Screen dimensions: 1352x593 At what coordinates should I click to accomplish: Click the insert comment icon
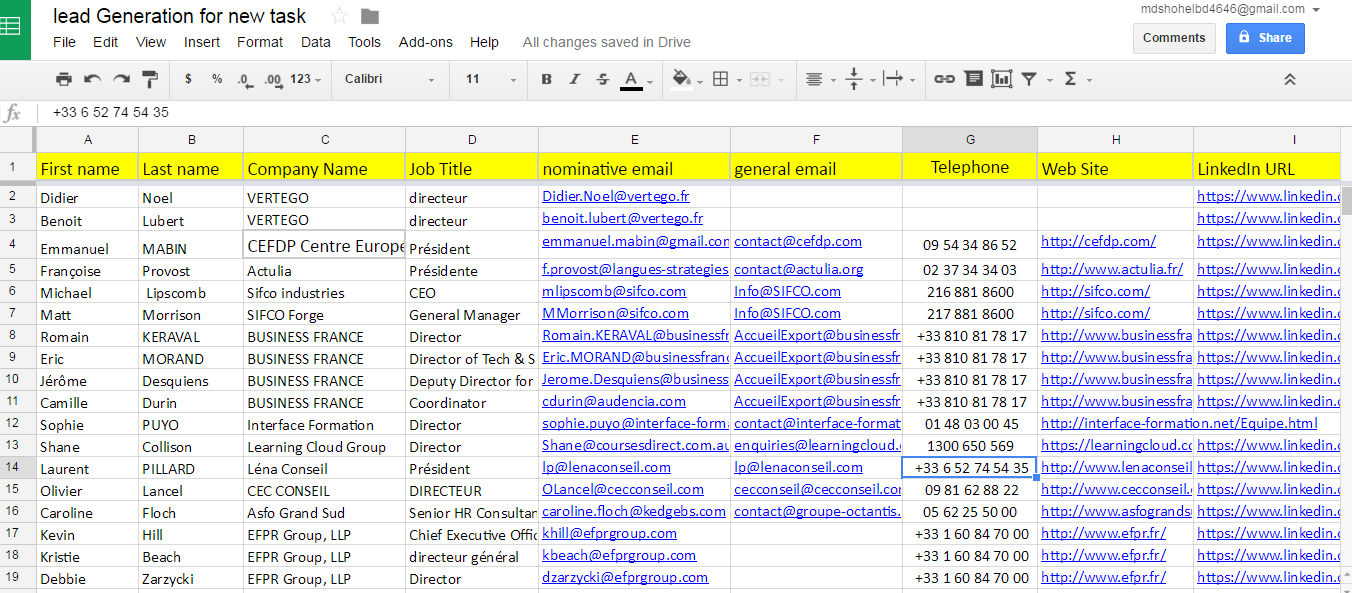click(x=973, y=79)
